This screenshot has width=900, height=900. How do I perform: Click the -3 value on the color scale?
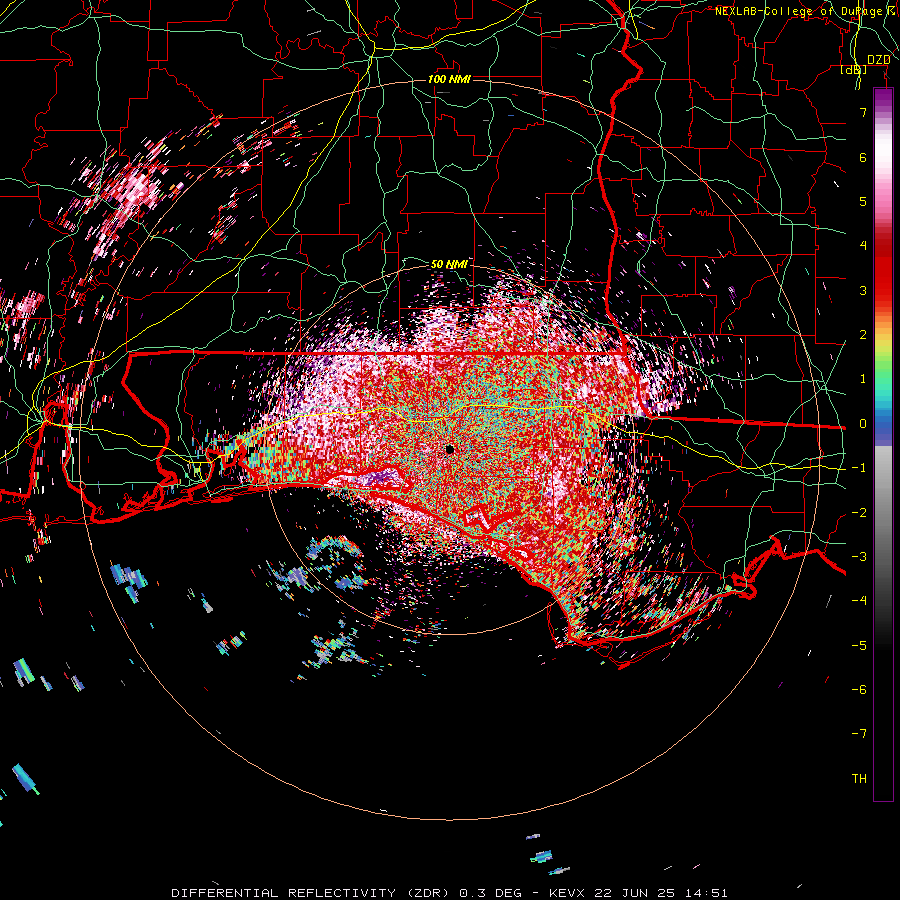pos(859,557)
